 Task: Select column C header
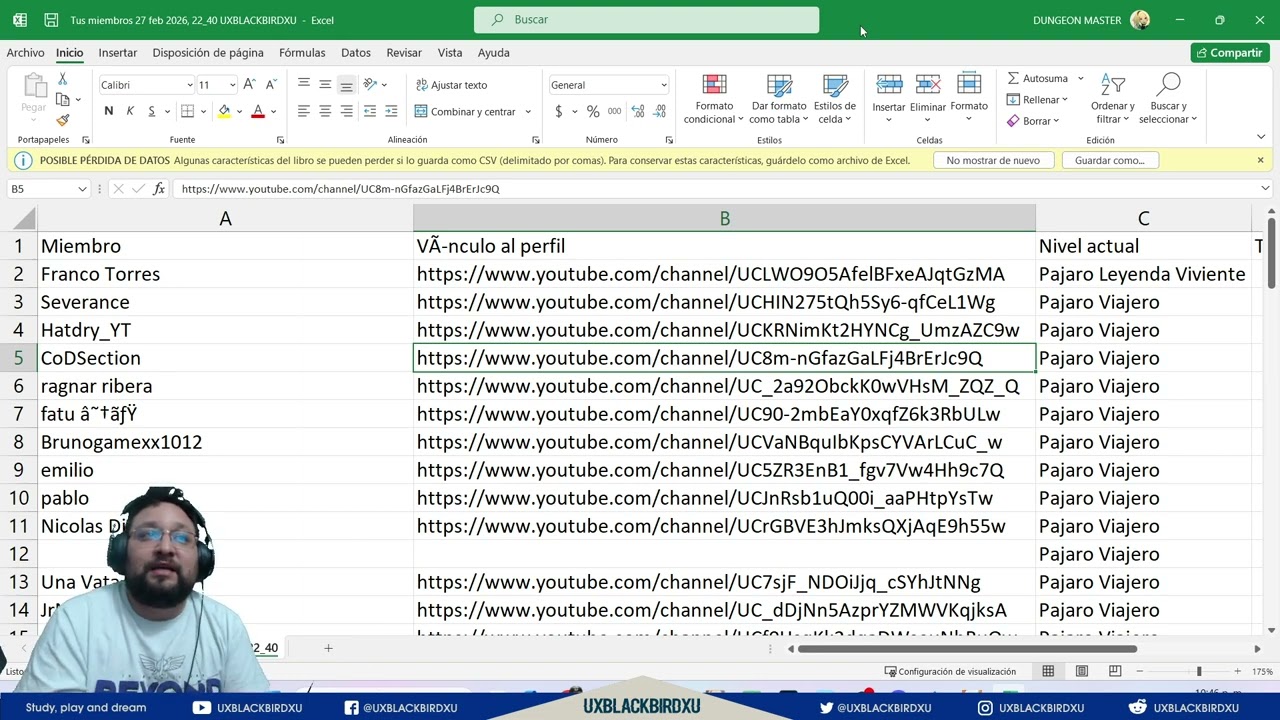pos(1143,218)
